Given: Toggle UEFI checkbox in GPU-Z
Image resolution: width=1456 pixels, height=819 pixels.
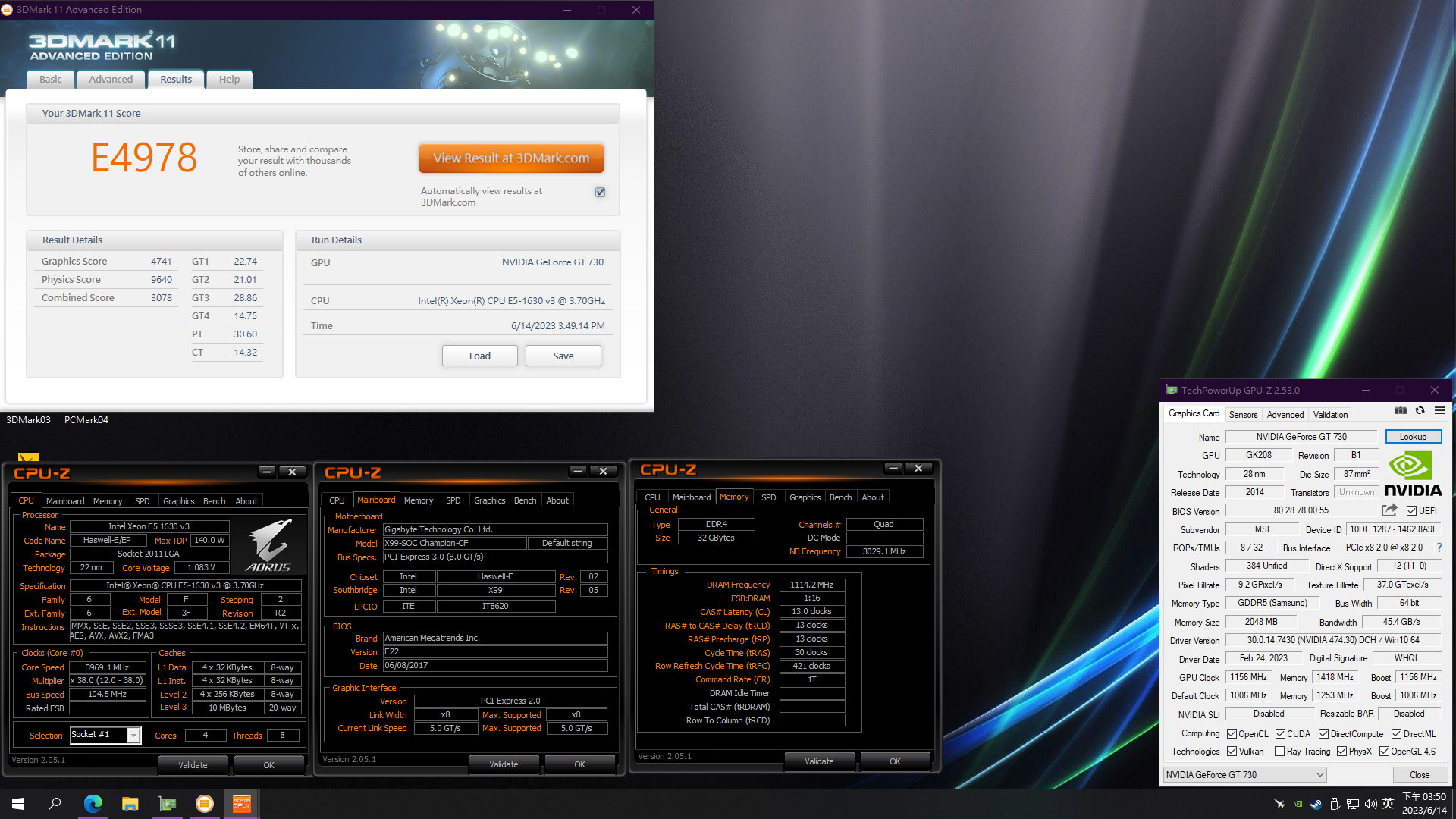Looking at the screenshot, I should [1411, 511].
